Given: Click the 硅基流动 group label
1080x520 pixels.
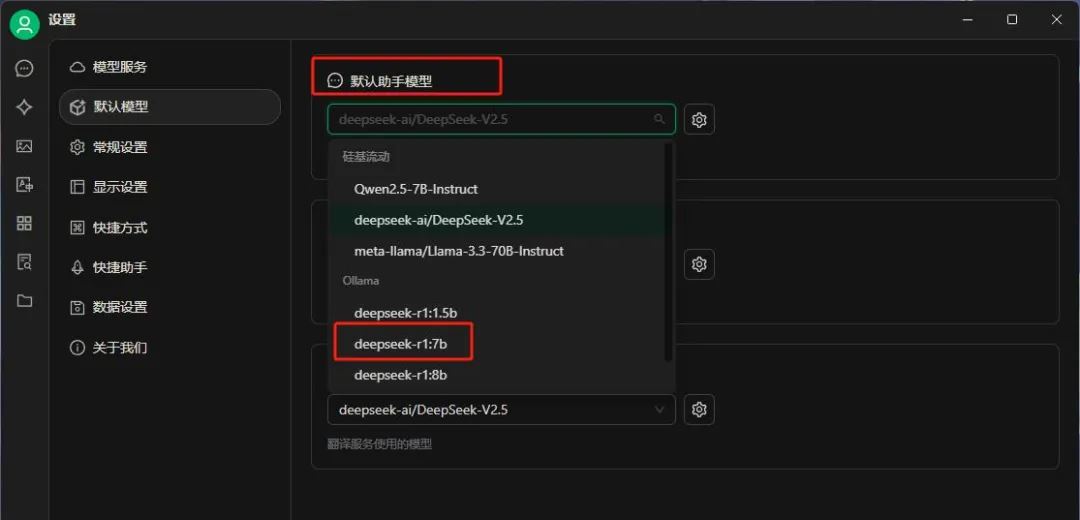Looking at the screenshot, I should tap(366, 157).
